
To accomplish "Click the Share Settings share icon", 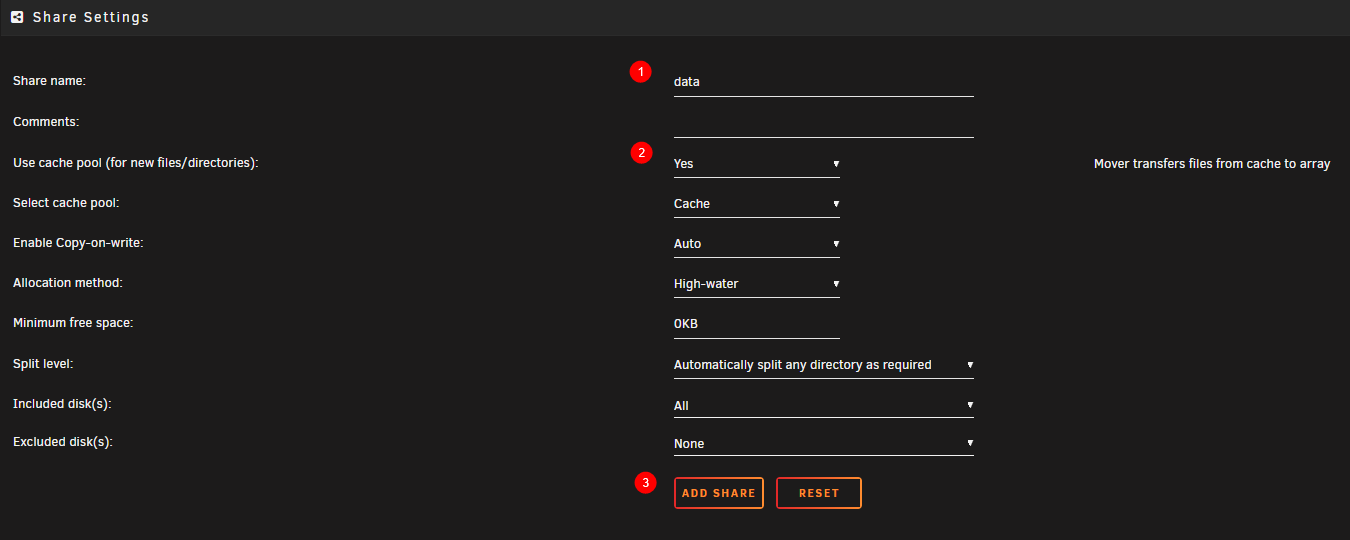I will pos(17,17).
